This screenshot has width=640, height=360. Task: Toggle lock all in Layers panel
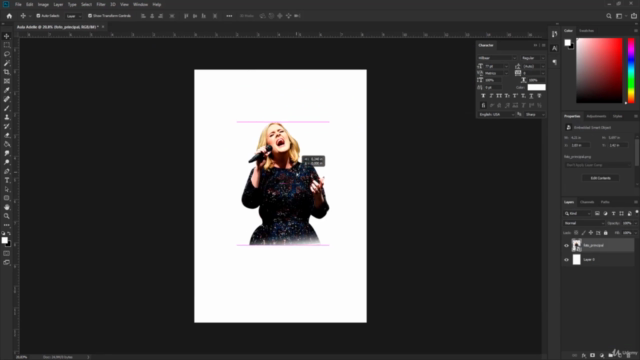[x=606, y=233]
